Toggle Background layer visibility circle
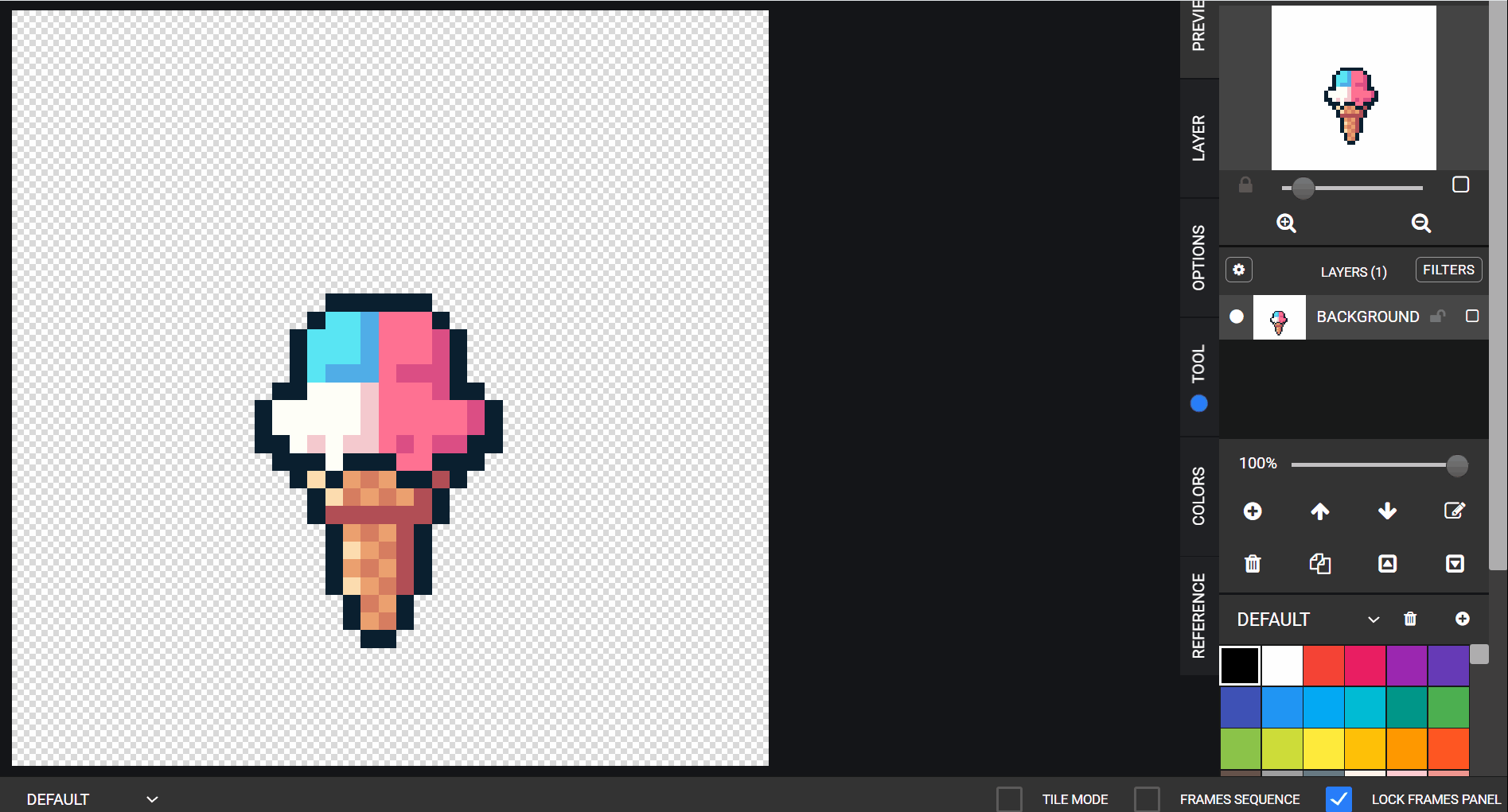Image resolution: width=1508 pixels, height=812 pixels. (1237, 317)
